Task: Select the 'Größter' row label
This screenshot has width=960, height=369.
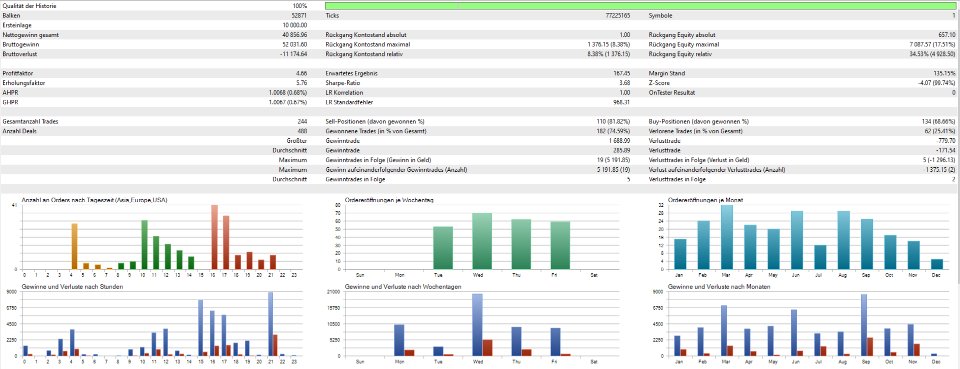Action: coord(298,140)
